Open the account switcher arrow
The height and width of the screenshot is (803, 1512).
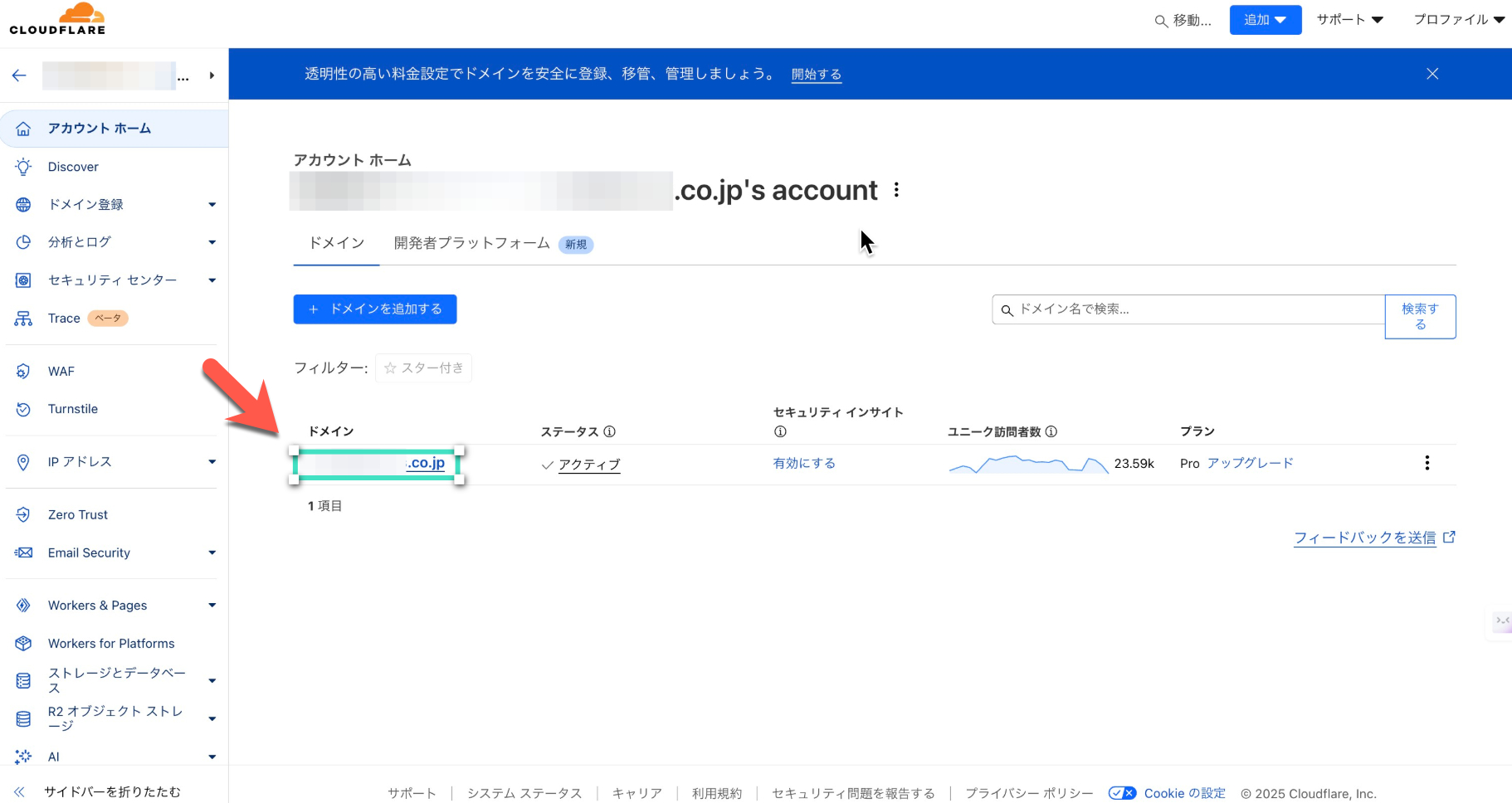[212, 75]
